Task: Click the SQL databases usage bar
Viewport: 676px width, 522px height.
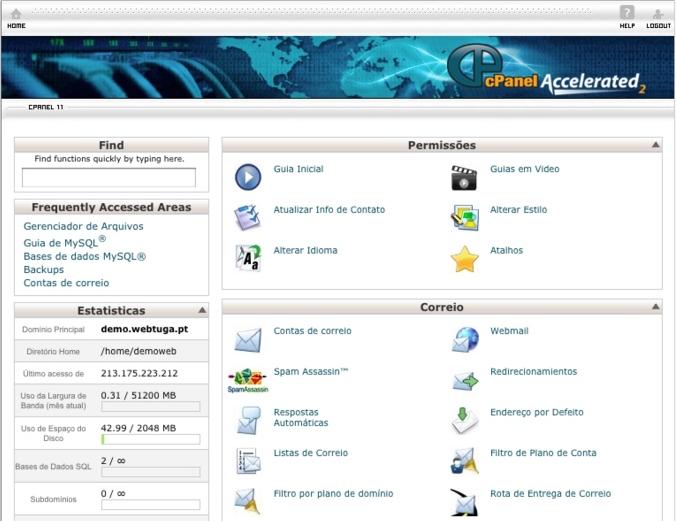Action: [x=150, y=472]
